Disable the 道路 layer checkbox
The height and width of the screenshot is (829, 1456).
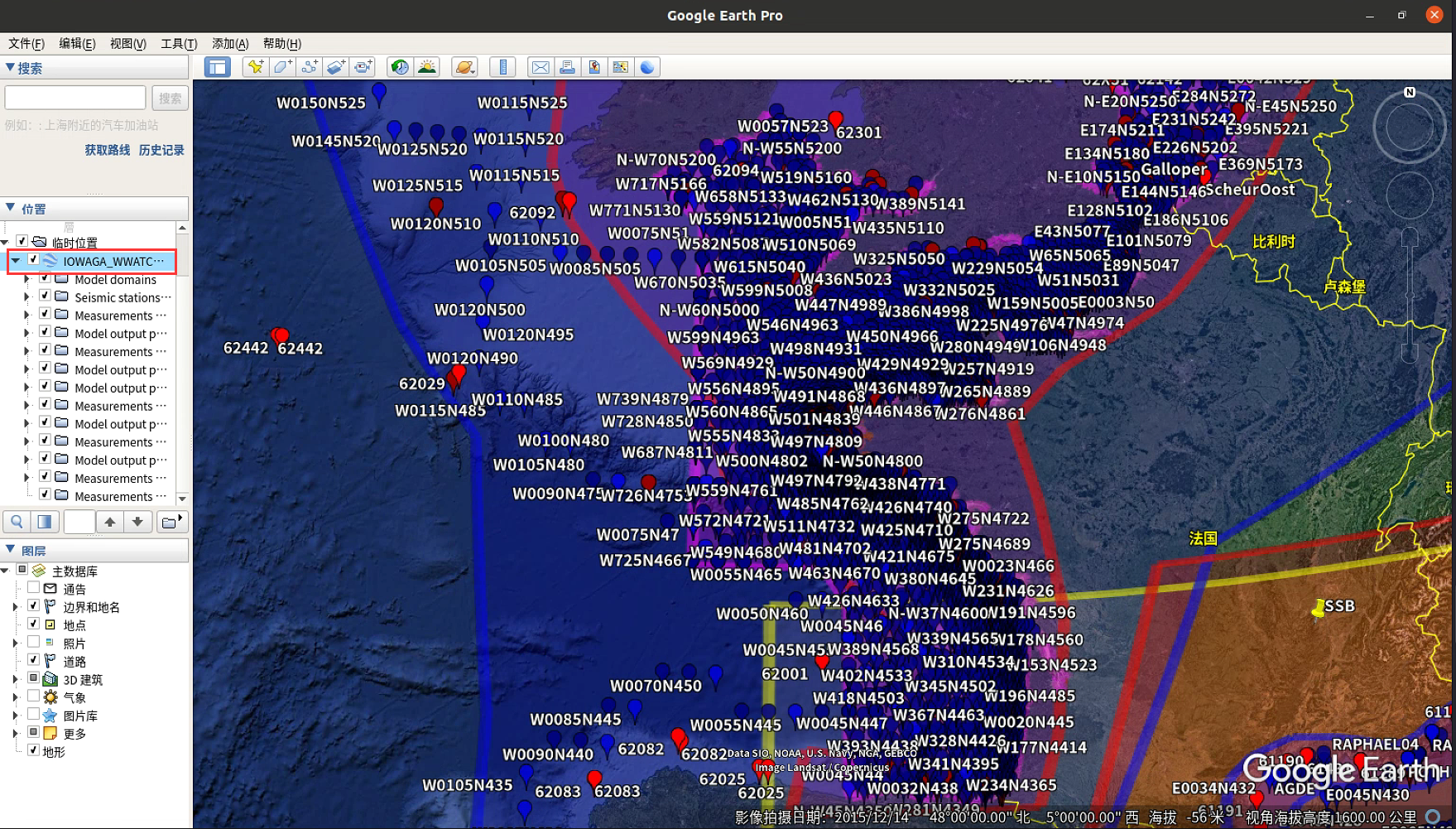[x=33, y=660]
